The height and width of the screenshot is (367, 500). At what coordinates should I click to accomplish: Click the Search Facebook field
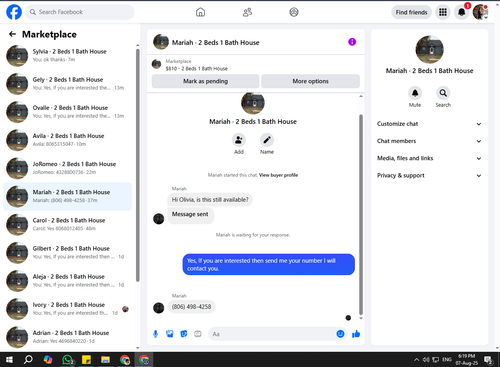[x=80, y=12]
